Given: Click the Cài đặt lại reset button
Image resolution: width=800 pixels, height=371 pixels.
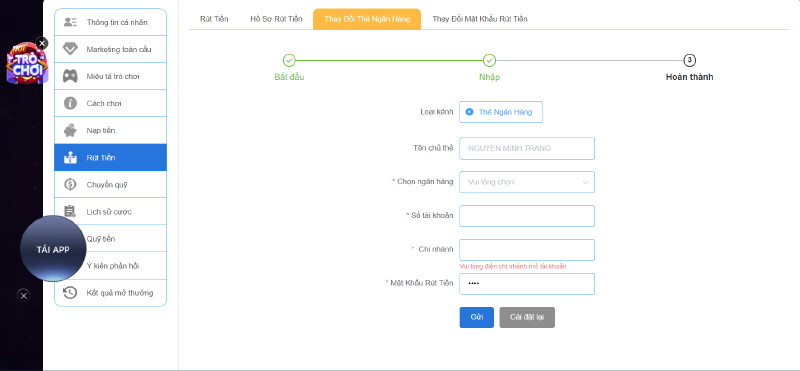Looking at the screenshot, I should (527, 317).
